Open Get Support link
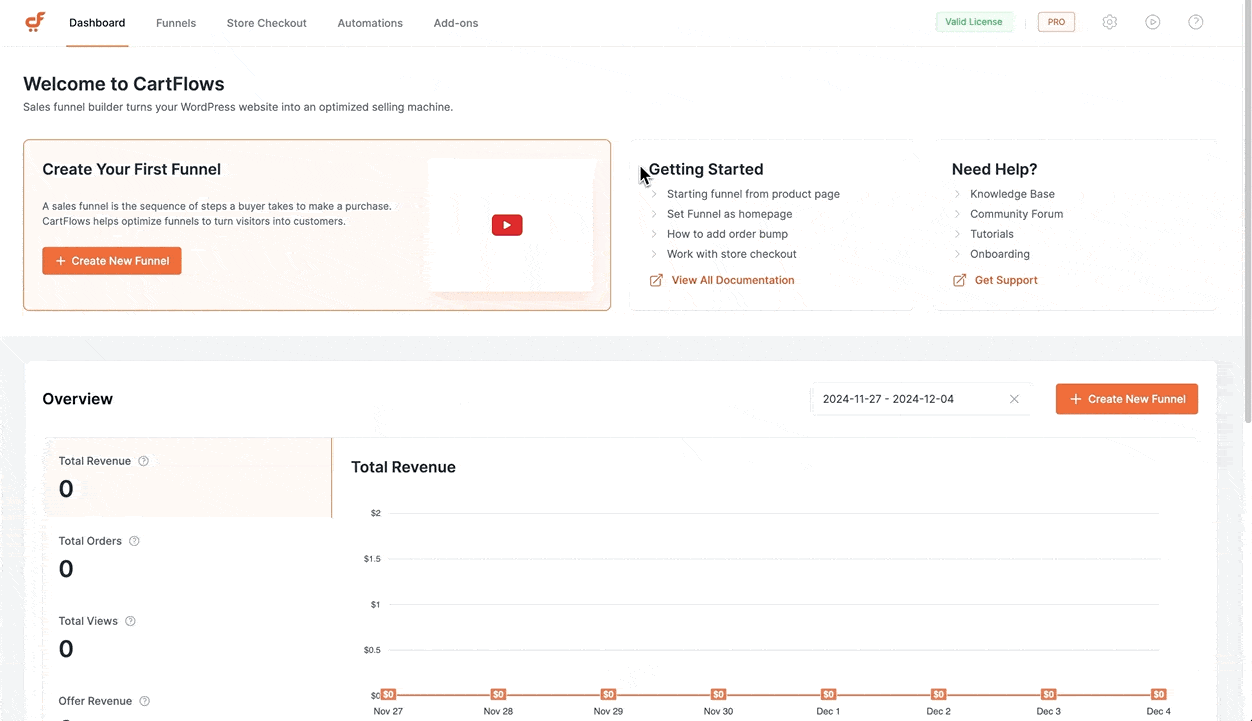 pos(1006,280)
